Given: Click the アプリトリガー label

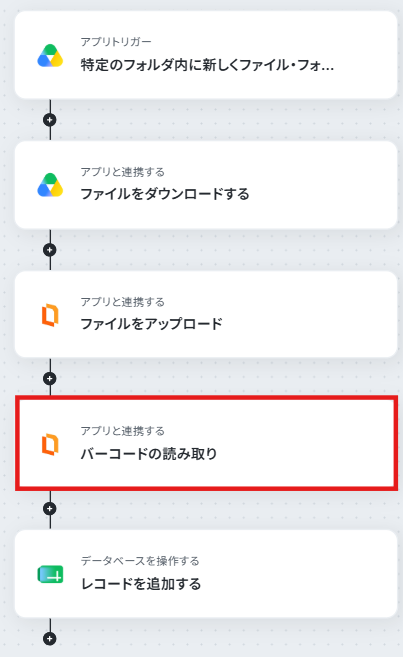Looking at the screenshot, I should pos(116,42).
